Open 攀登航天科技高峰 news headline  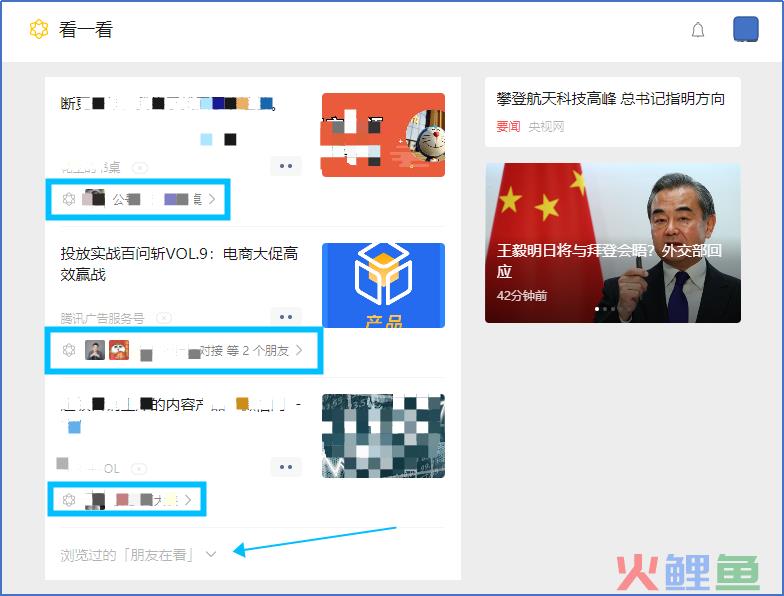point(610,99)
